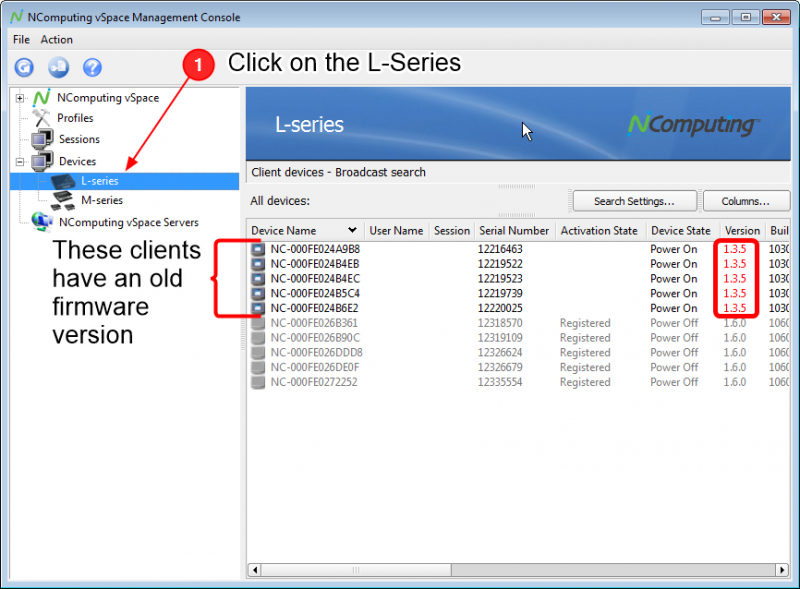This screenshot has width=800, height=589.
Task: Click the Refresh toolbar icon
Action: [x=24, y=67]
